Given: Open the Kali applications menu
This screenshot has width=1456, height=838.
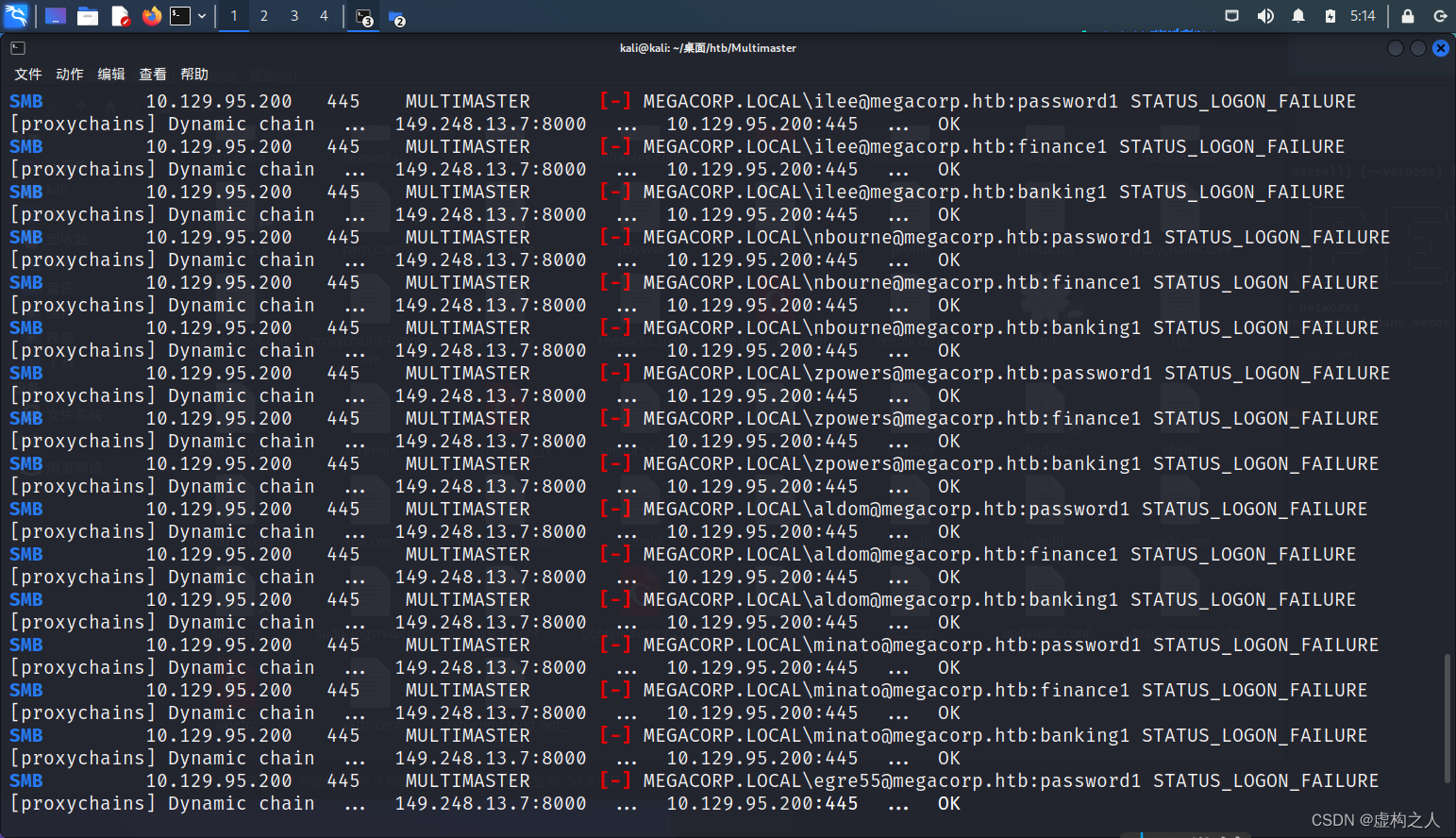Looking at the screenshot, I should tap(16, 15).
